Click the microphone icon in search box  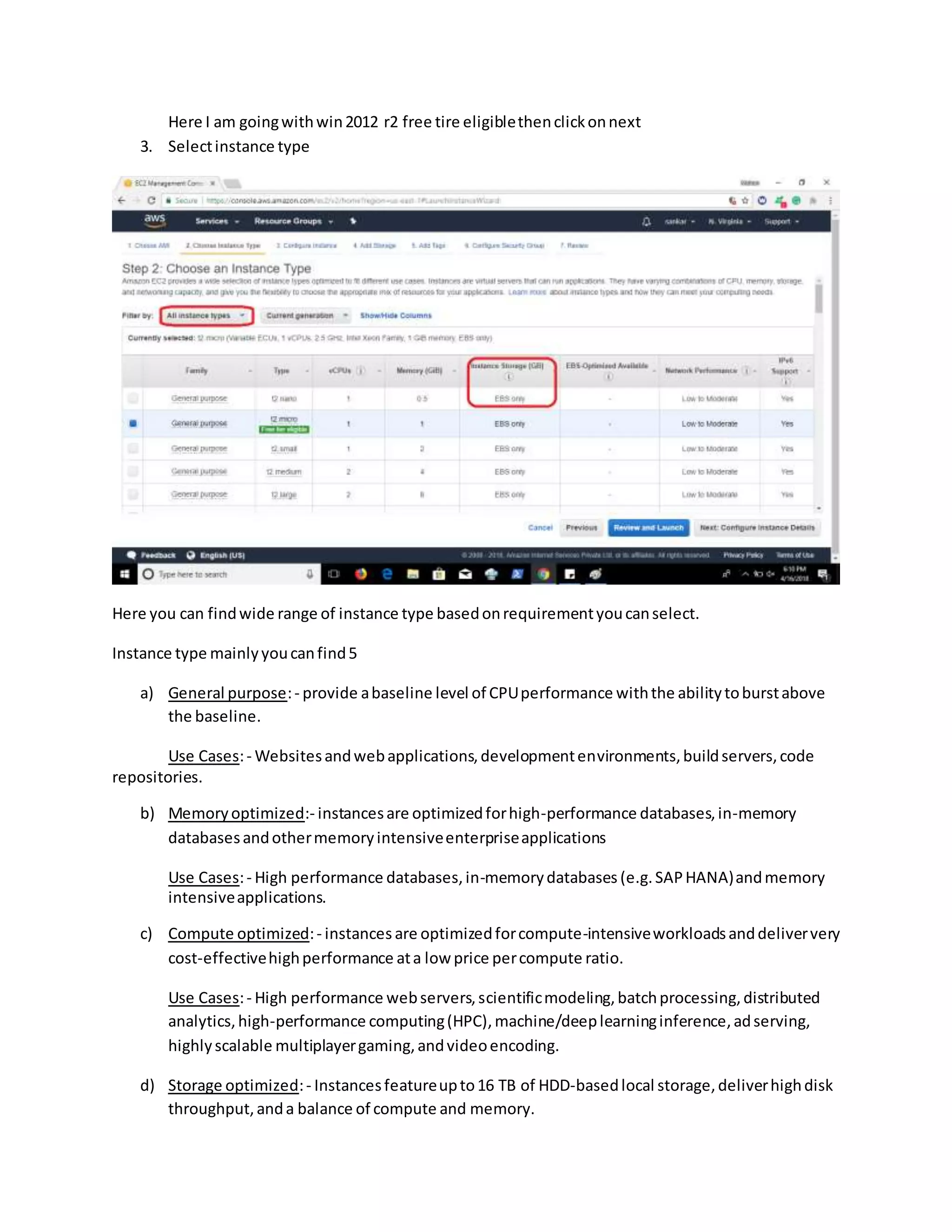(310, 574)
